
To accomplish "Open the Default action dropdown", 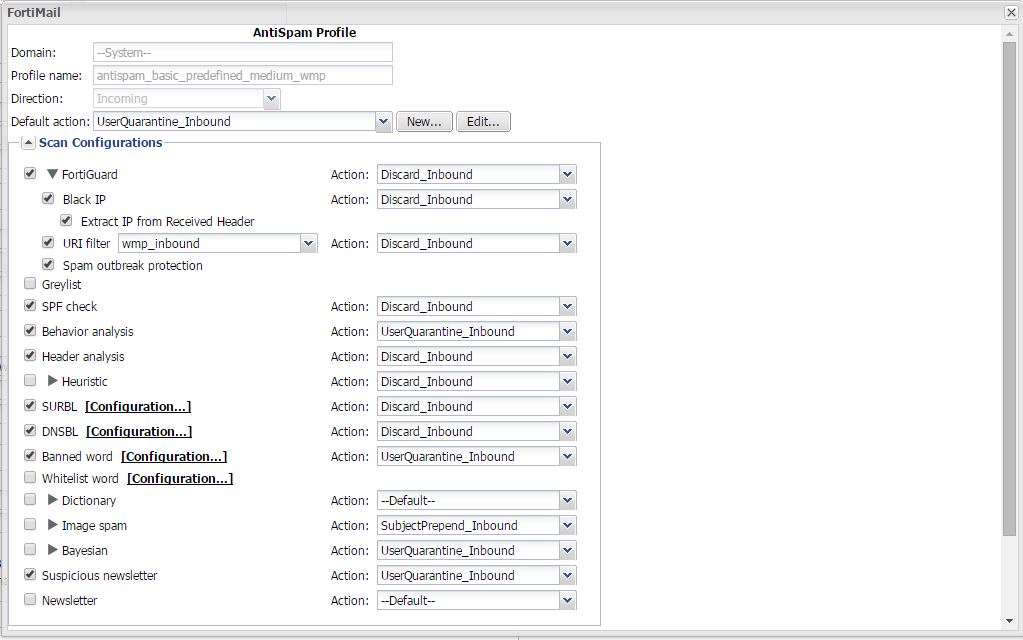I will (x=384, y=121).
